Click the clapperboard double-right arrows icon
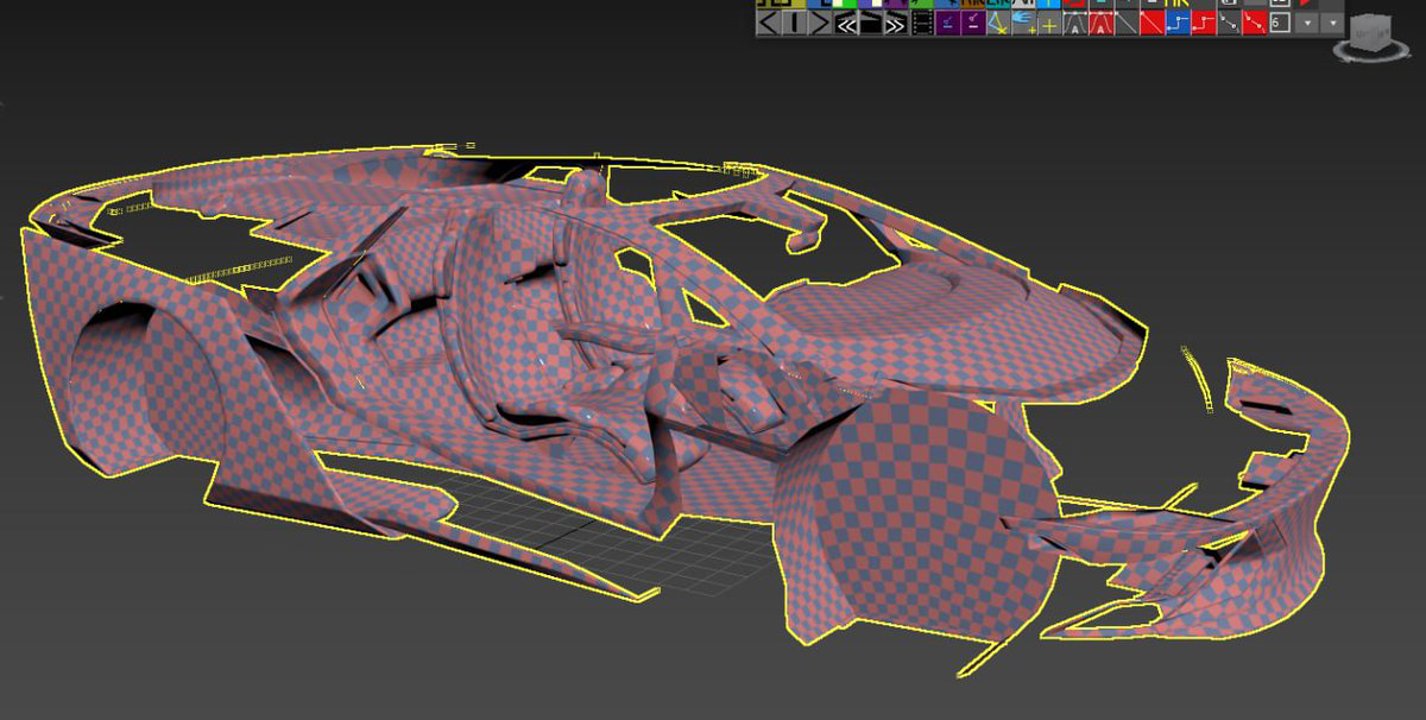This screenshot has width=1426, height=720. (x=896, y=24)
